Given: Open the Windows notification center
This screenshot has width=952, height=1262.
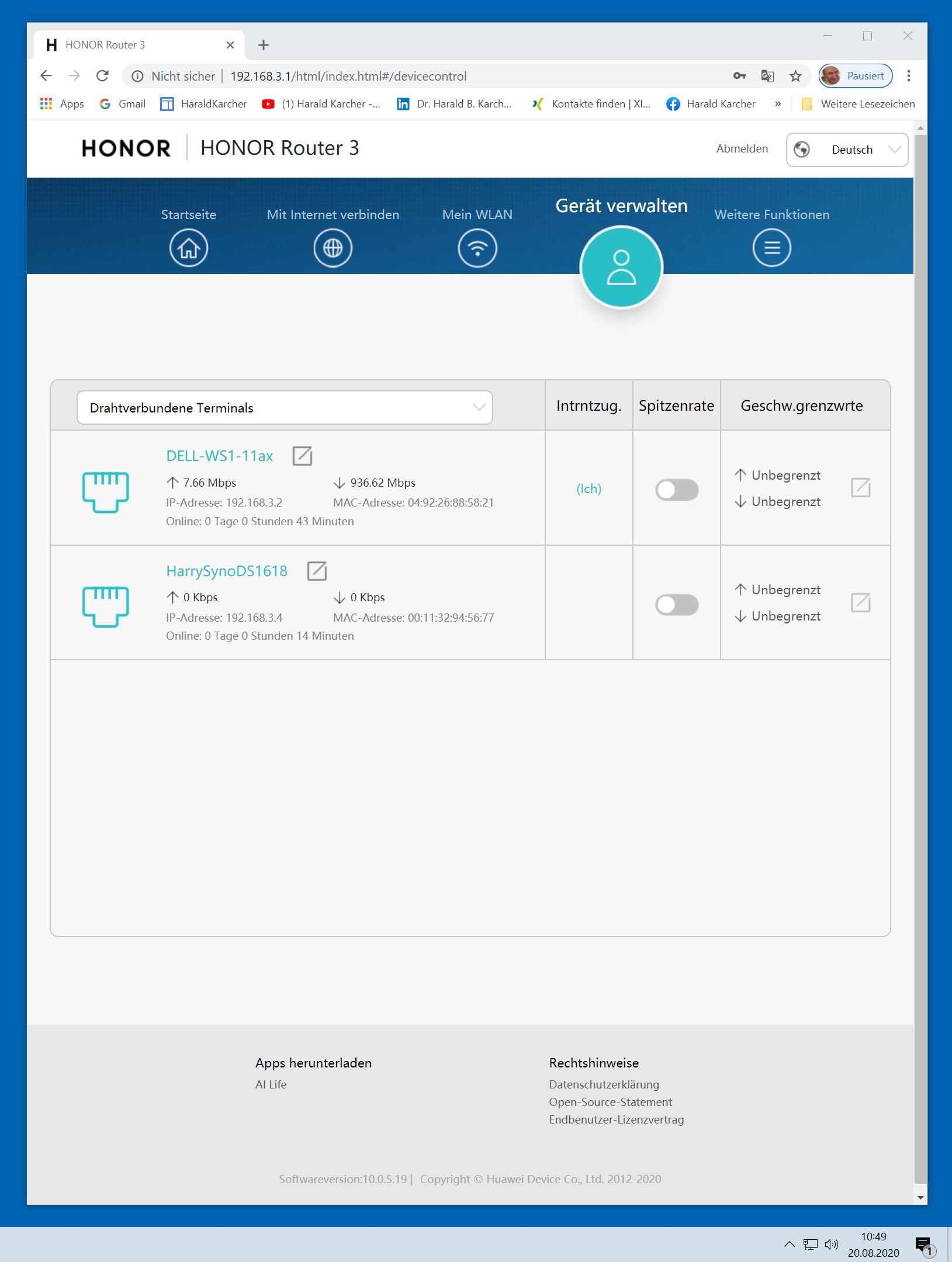Looking at the screenshot, I should point(924,1246).
